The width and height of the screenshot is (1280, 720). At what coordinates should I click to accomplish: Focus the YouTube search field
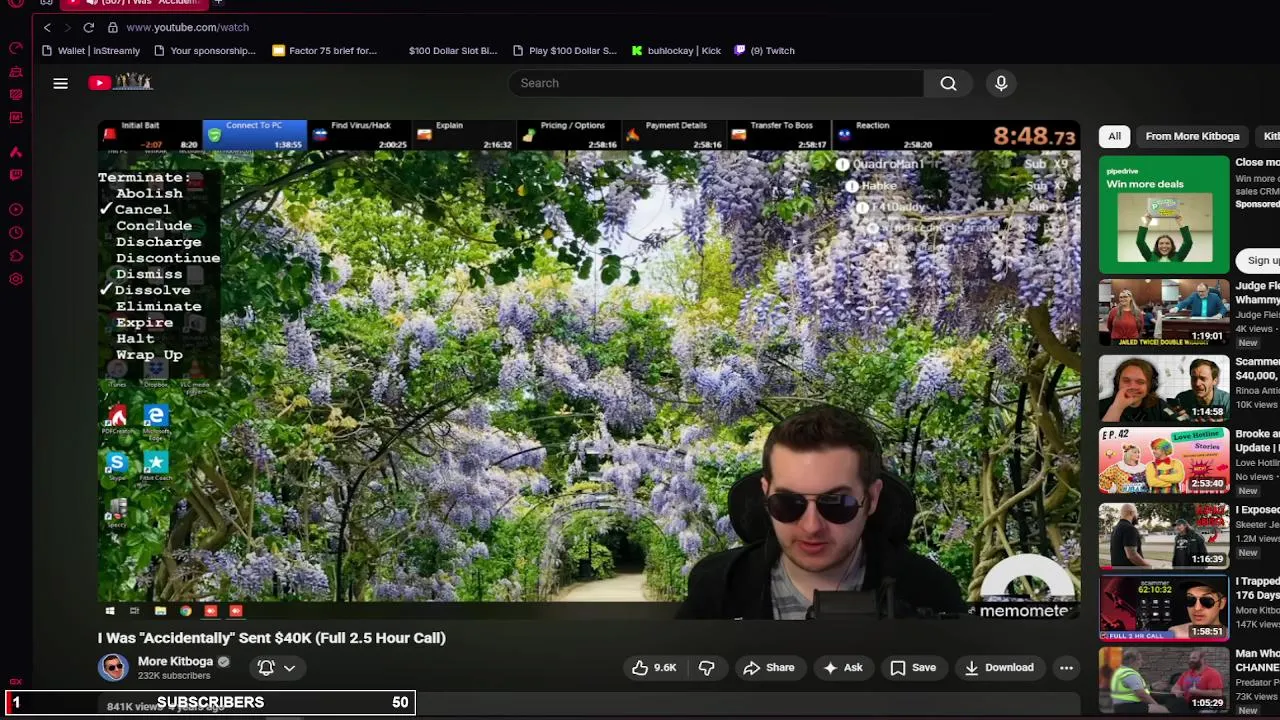click(x=716, y=83)
